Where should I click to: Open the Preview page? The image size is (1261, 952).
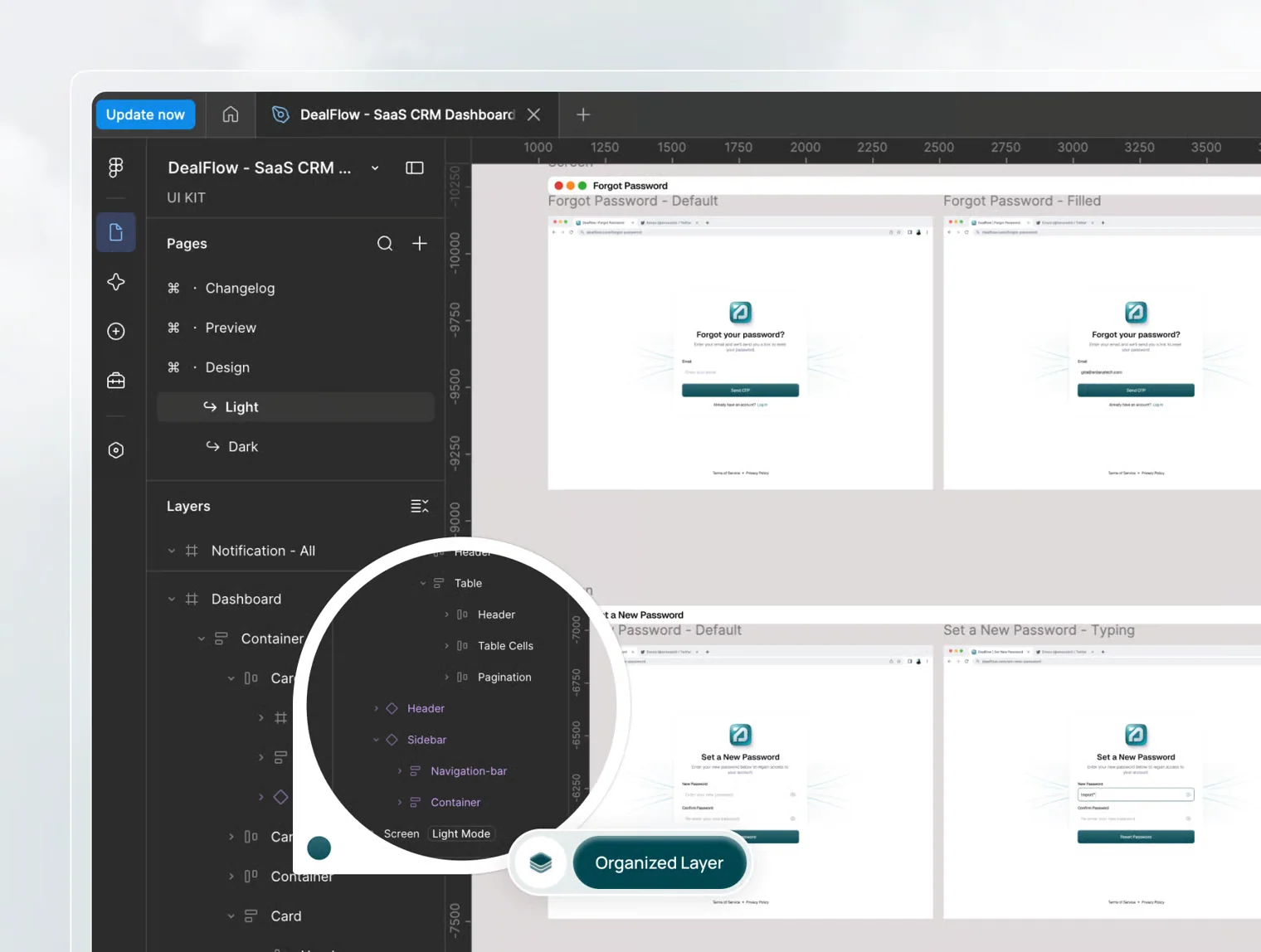231,328
